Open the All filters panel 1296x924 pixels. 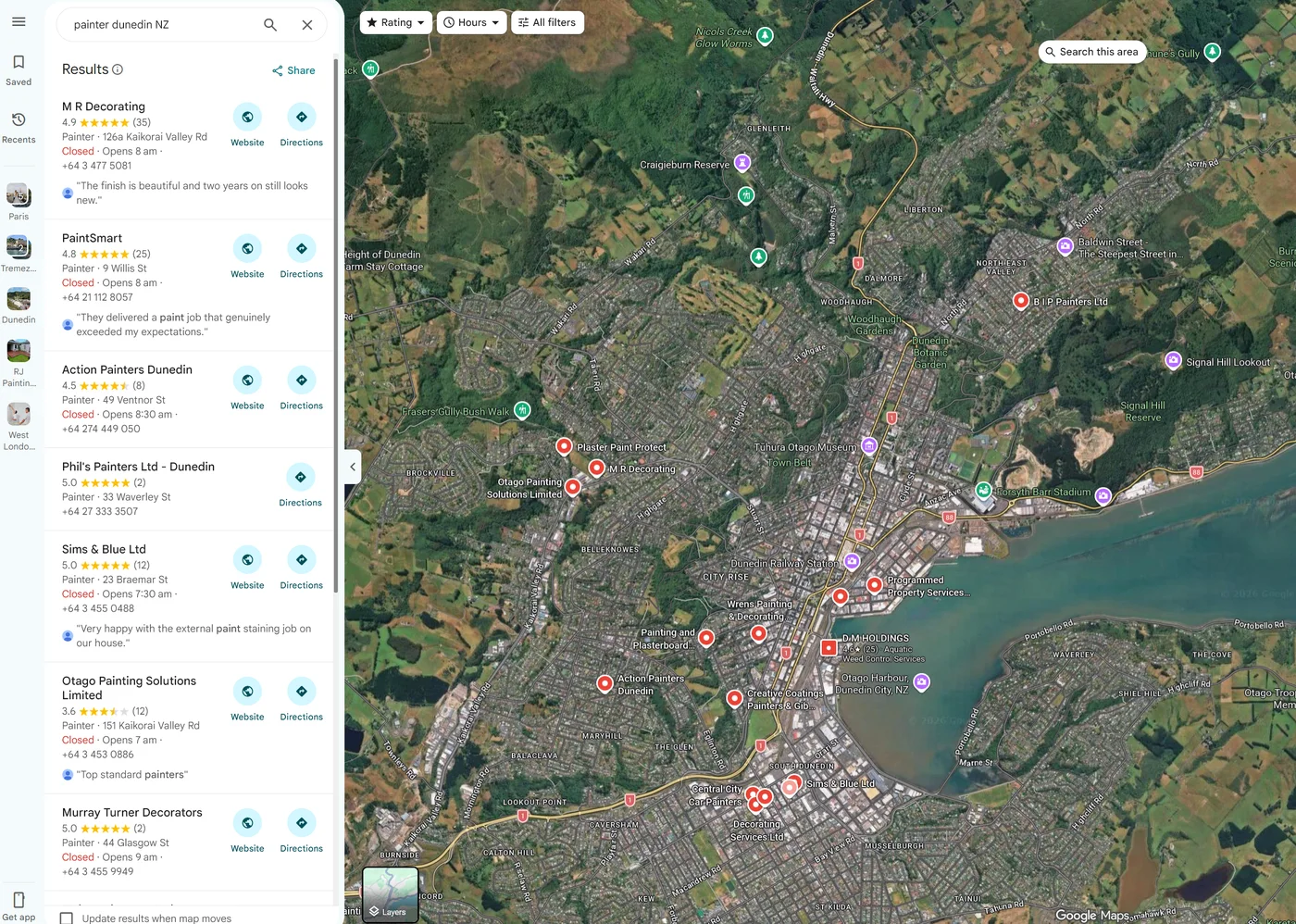[x=547, y=22]
